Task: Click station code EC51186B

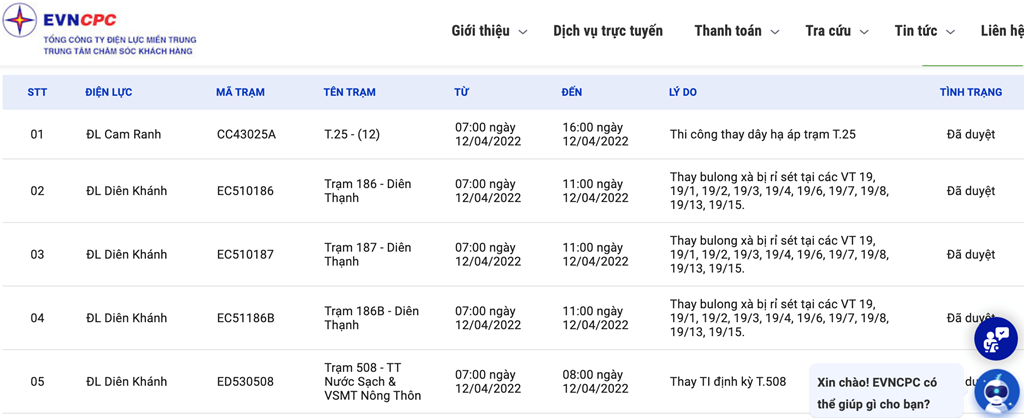Action: point(245,318)
